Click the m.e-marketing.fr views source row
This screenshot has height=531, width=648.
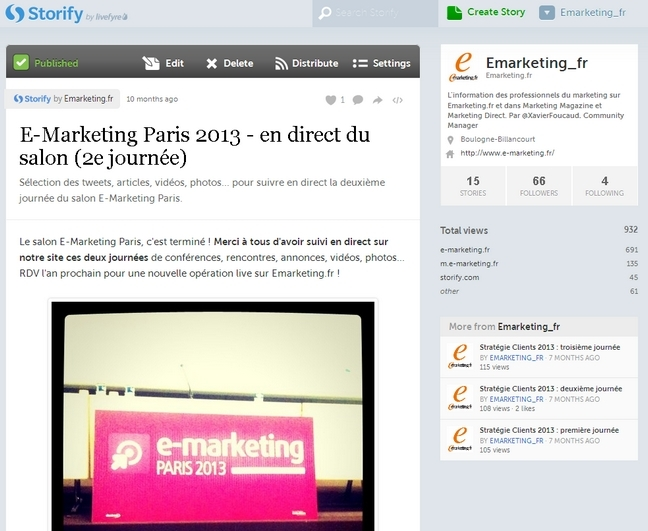[x=539, y=264]
